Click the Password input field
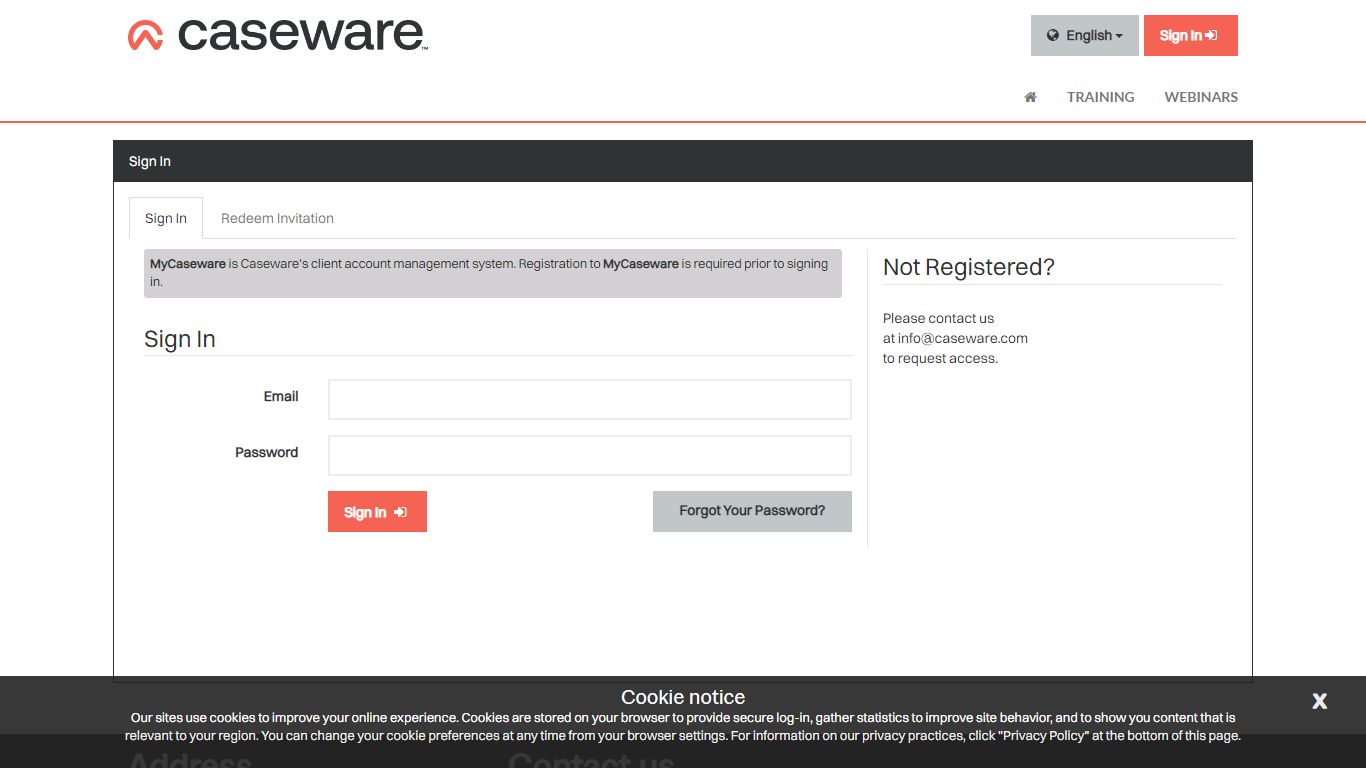Image resolution: width=1366 pixels, height=768 pixels. tap(590, 455)
